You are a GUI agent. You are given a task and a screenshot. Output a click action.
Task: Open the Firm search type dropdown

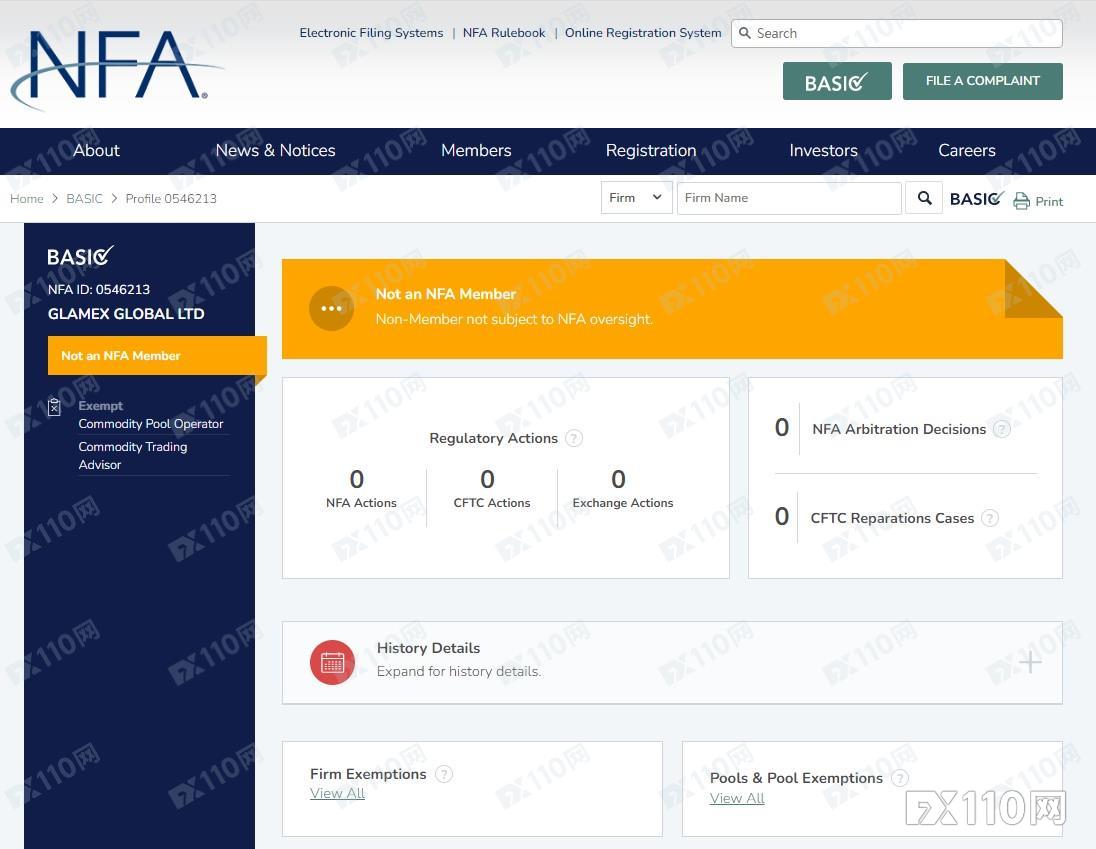click(x=636, y=198)
